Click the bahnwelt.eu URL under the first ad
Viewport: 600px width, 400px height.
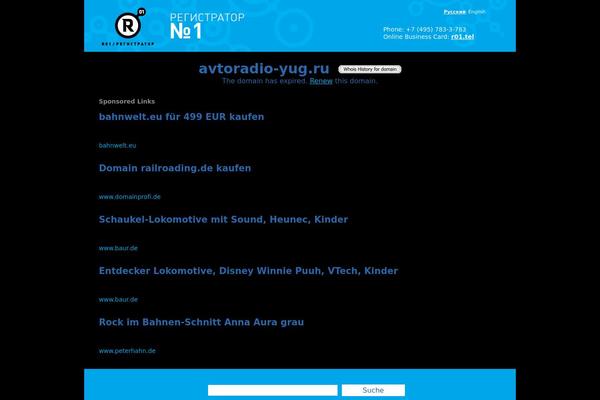point(117,145)
